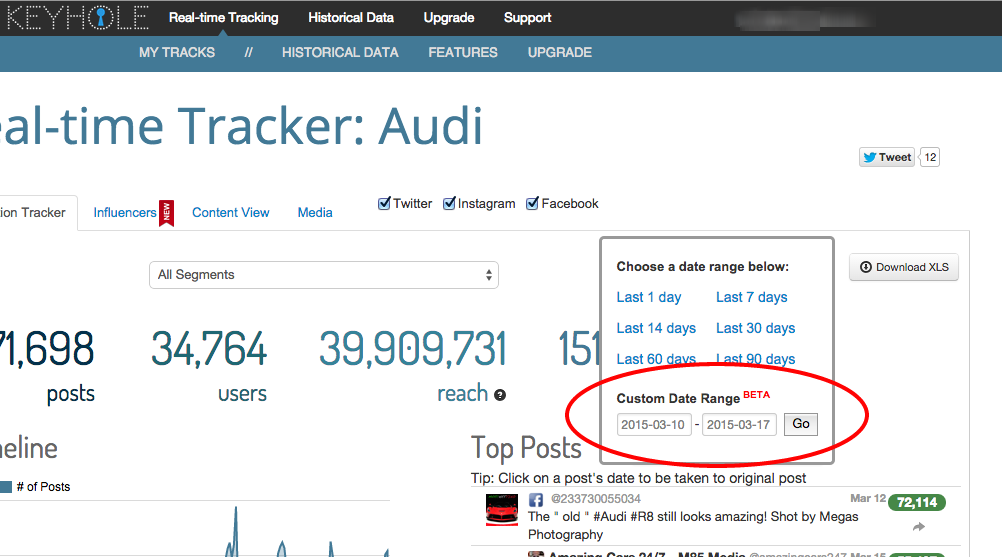Click the share arrow on top post
This screenshot has height=557, width=1002.
[918, 527]
